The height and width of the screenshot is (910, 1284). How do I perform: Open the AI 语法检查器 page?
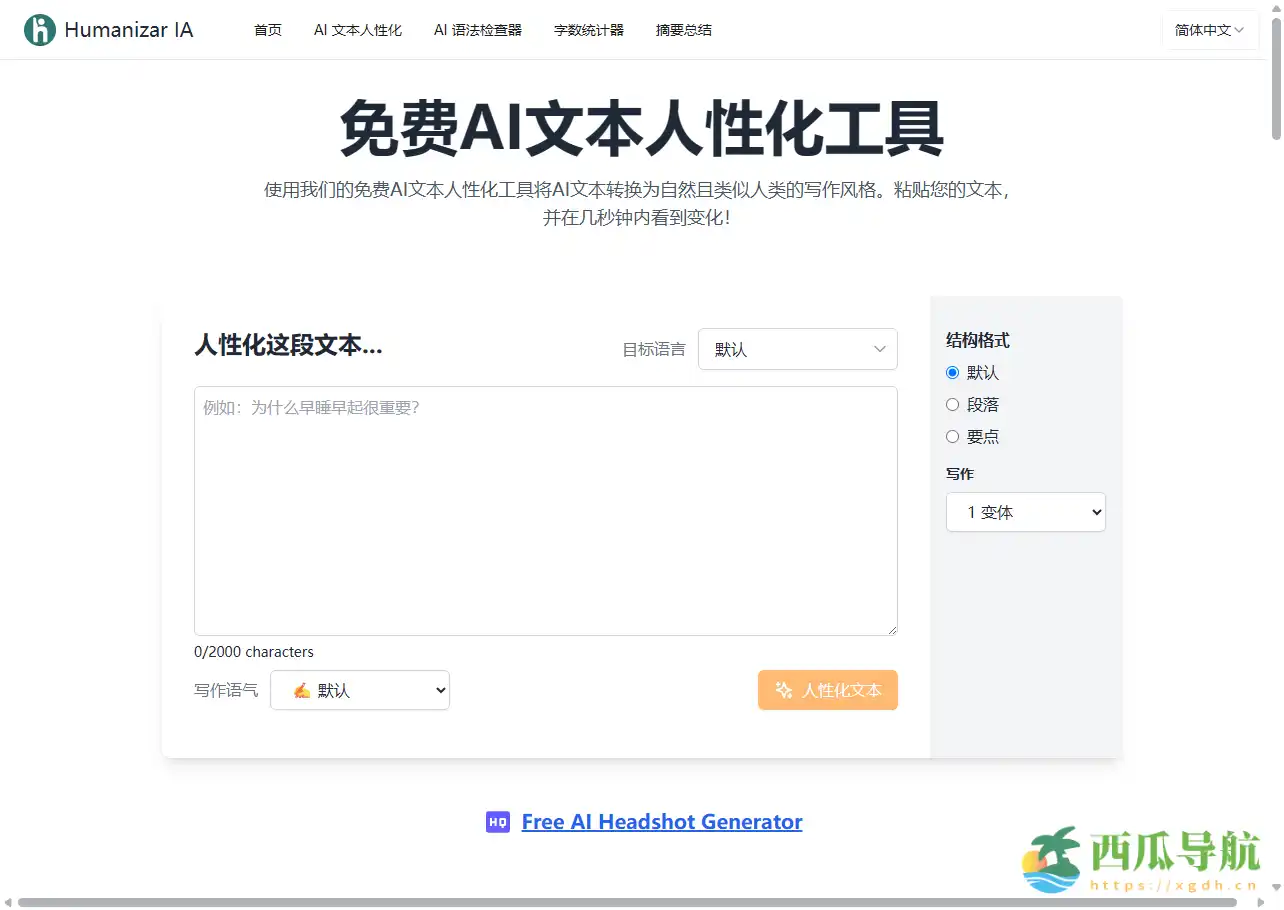coord(477,30)
